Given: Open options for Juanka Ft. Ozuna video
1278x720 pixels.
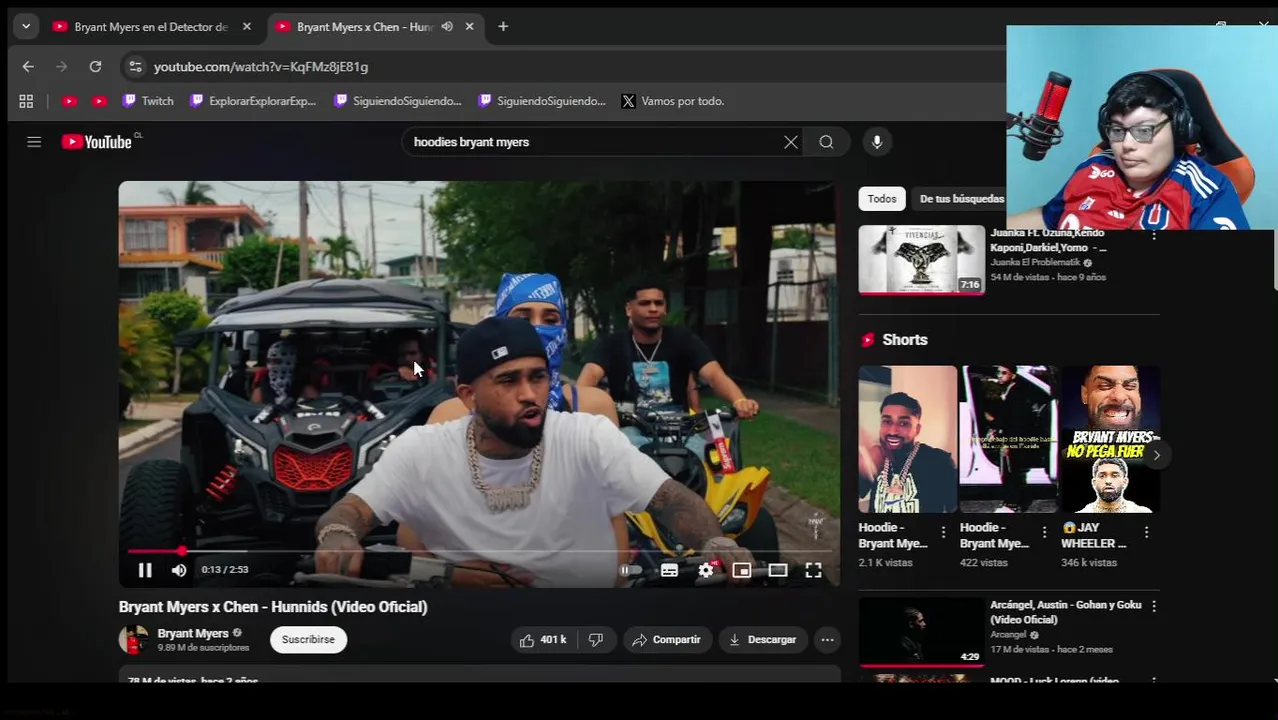Looking at the screenshot, I should click(x=1153, y=235).
